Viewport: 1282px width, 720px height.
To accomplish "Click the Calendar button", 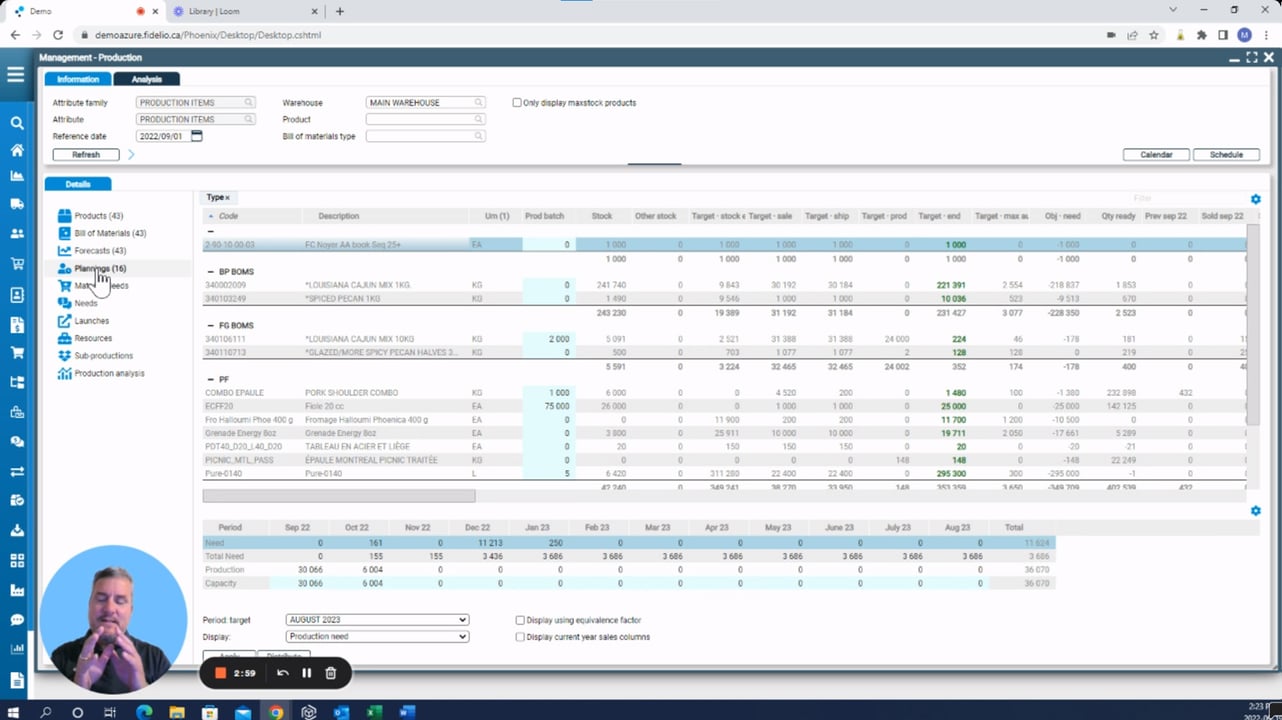I will (1156, 154).
